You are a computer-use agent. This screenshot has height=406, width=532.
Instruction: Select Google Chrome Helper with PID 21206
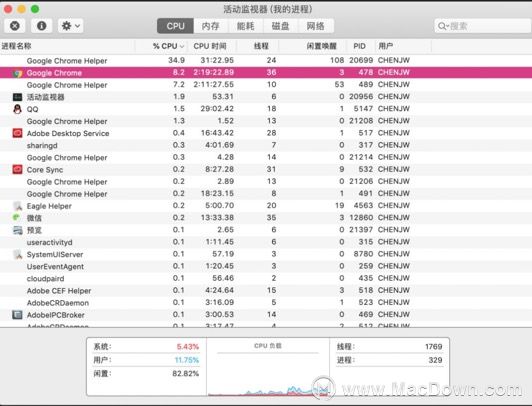pos(266,181)
